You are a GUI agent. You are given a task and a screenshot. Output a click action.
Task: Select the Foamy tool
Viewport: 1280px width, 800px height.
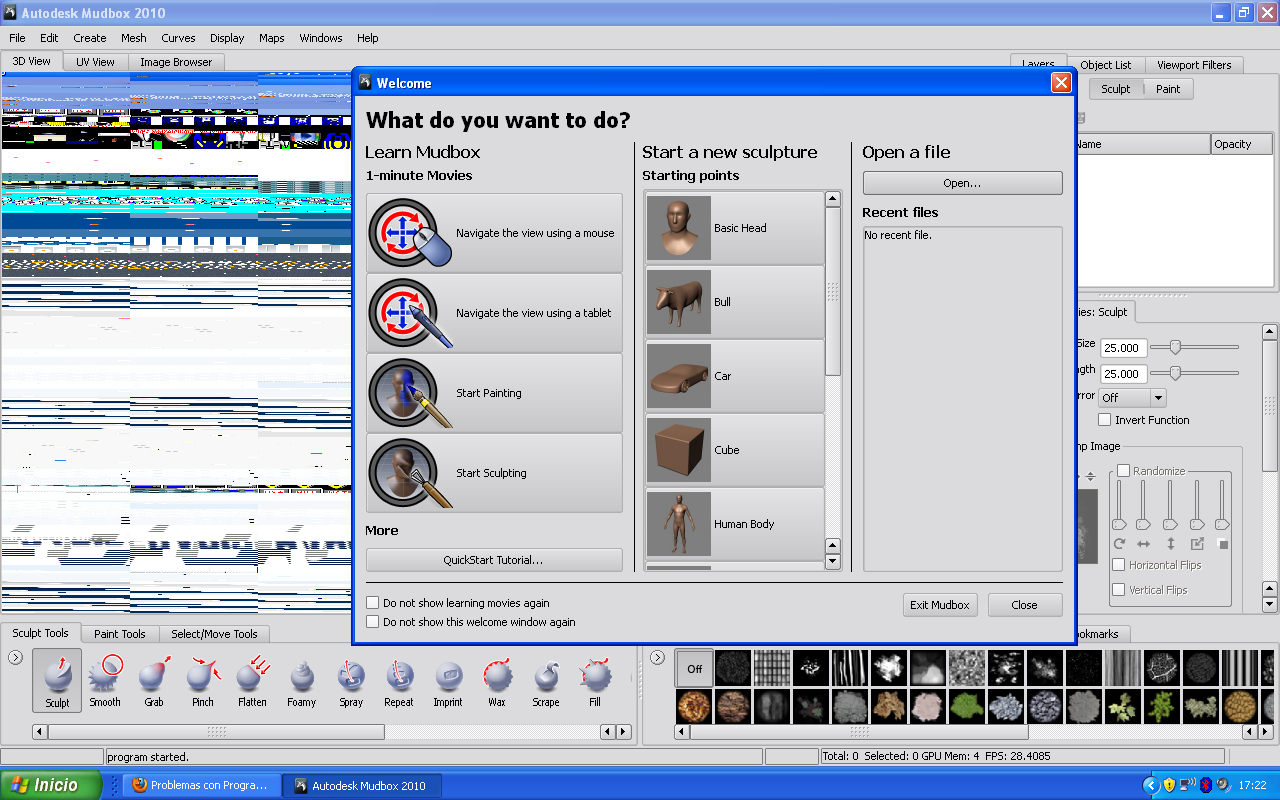301,681
